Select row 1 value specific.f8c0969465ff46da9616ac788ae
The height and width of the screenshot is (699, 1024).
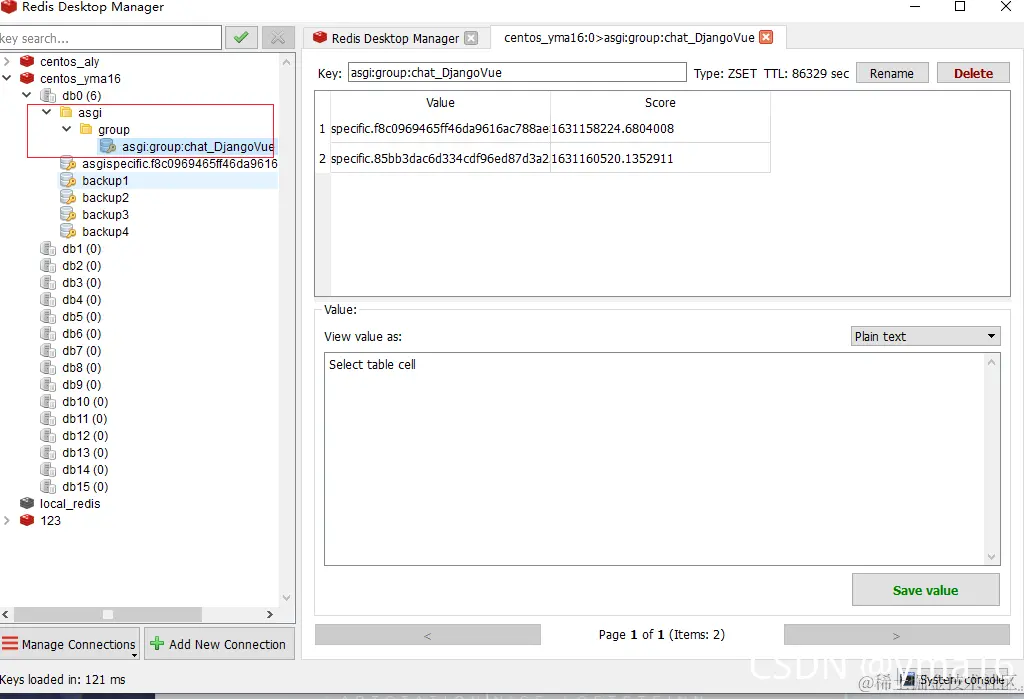(440, 128)
